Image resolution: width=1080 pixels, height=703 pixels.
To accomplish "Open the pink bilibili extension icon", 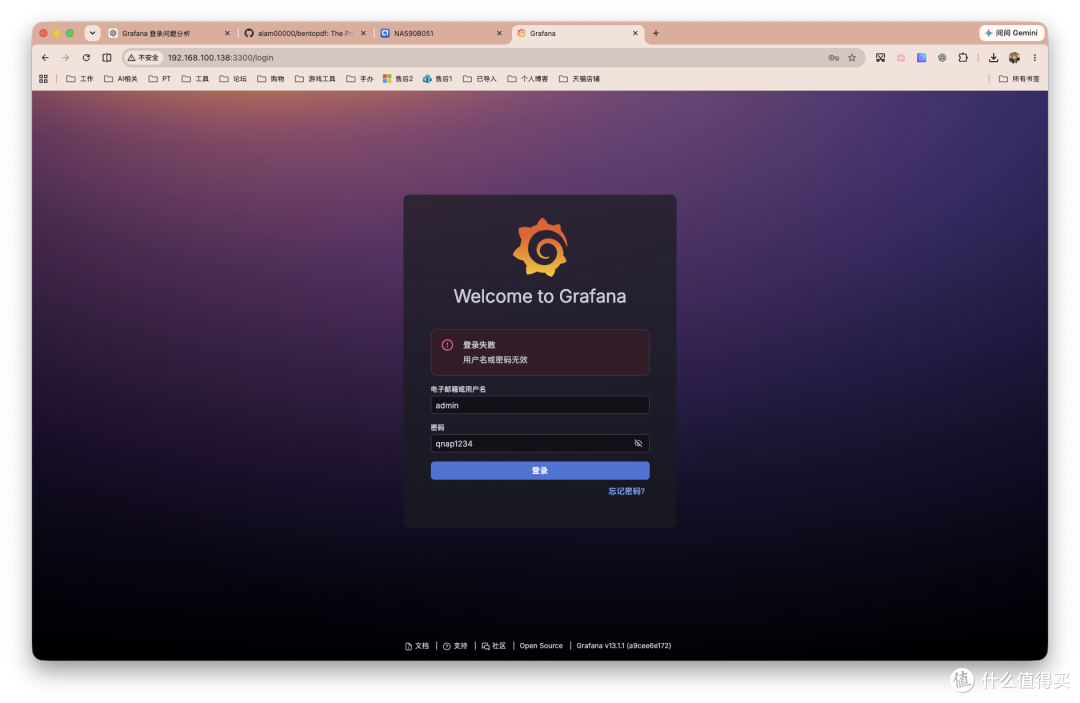I will [901, 58].
